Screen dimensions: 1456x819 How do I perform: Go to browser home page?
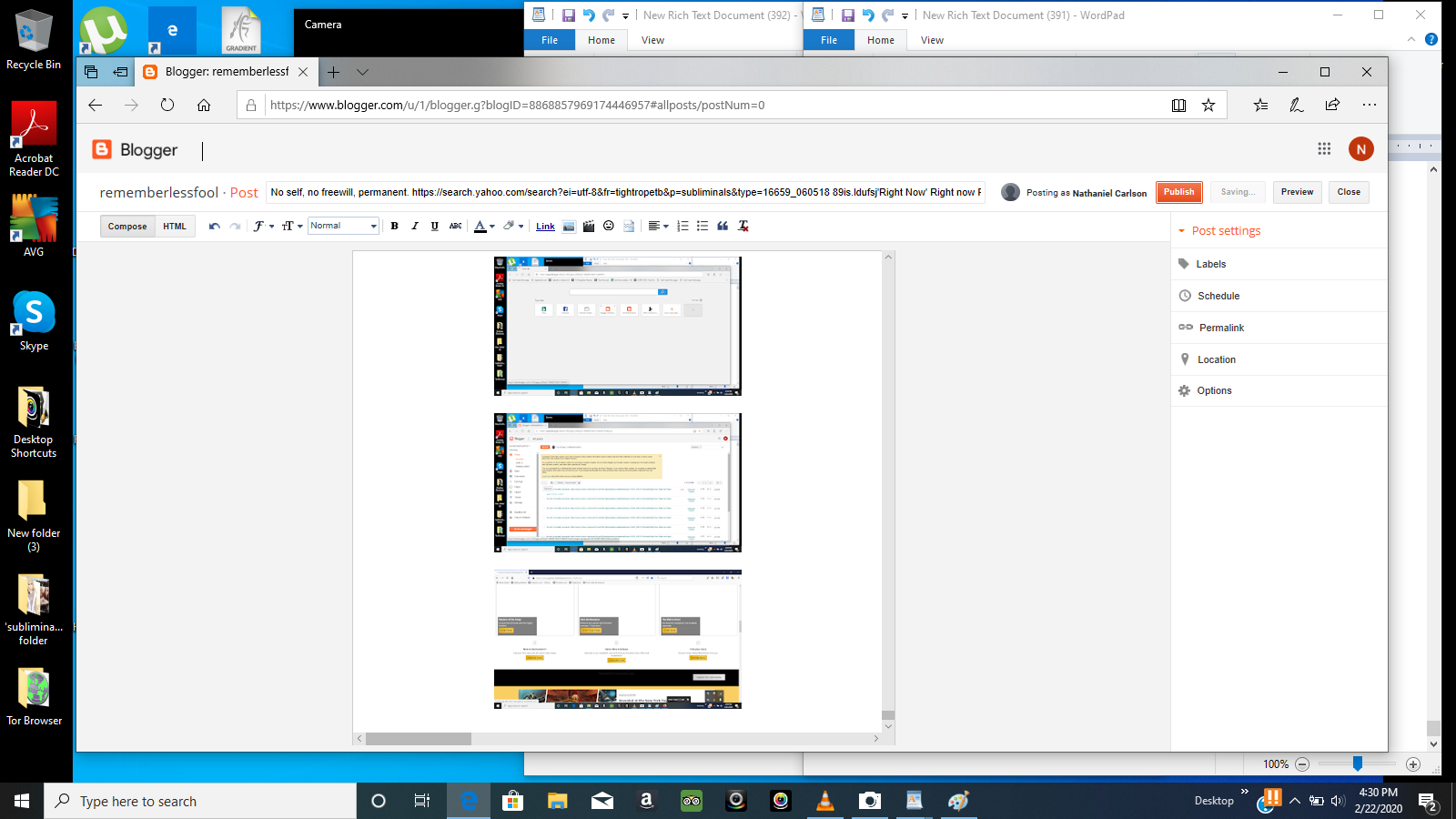coord(204,106)
